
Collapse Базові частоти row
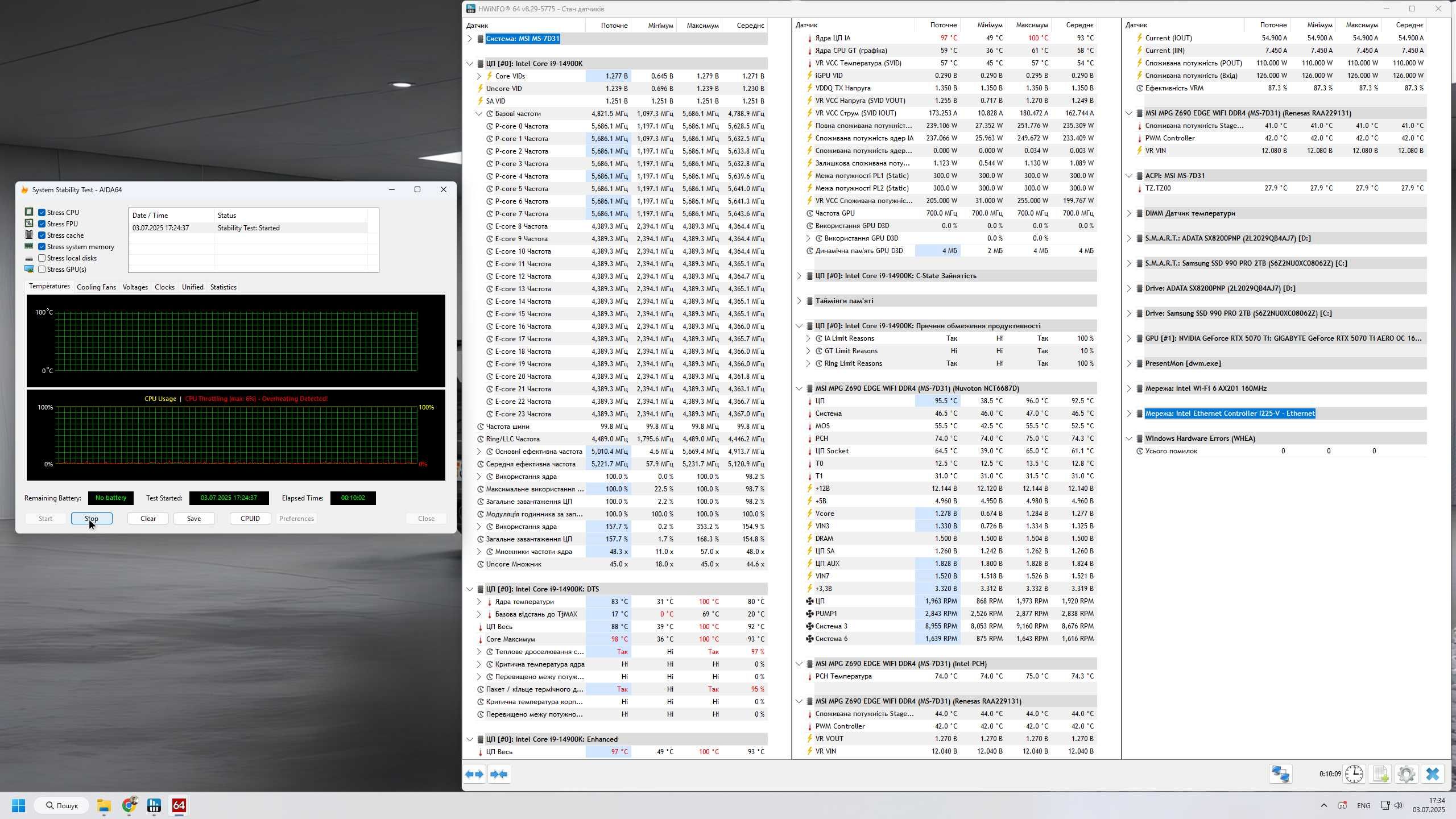[478, 114]
